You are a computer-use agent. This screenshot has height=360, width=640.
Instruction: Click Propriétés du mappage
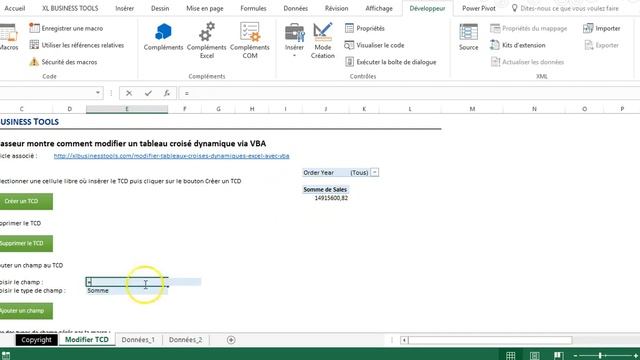(x=529, y=28)
